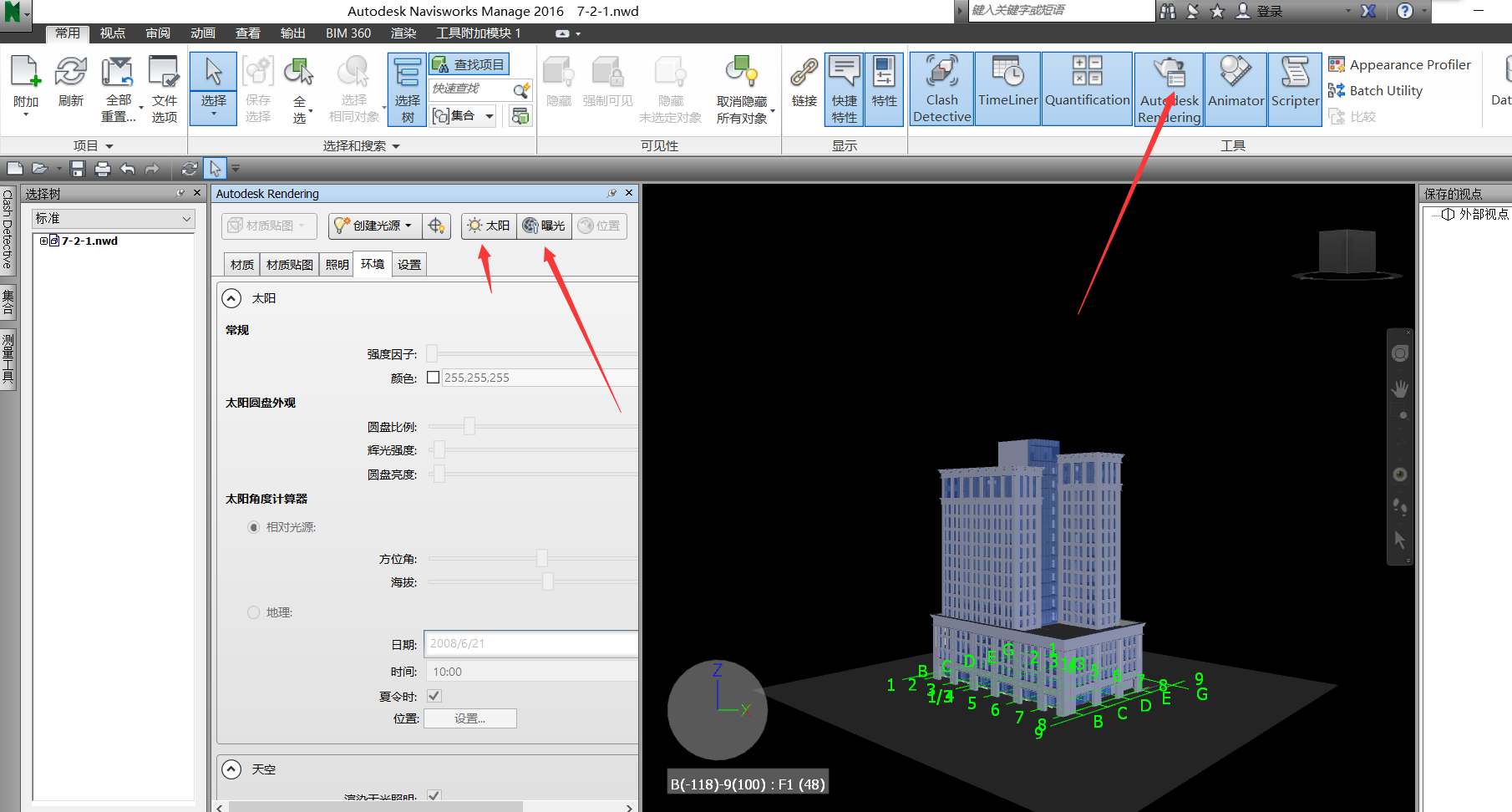Expand the 选择和搜索 panel dropdown
Screen dimensions: 1512x812
(x=362, y=146)
